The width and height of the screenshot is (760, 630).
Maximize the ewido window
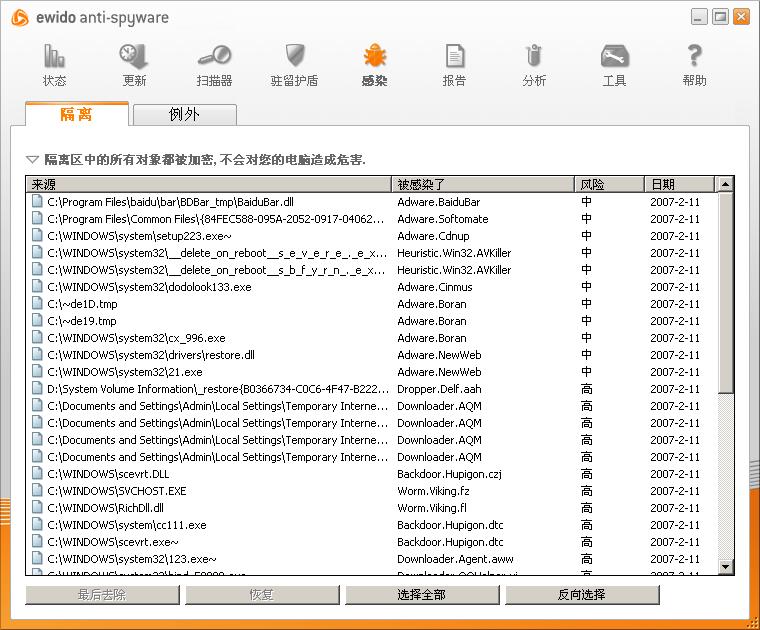[720, 17]
